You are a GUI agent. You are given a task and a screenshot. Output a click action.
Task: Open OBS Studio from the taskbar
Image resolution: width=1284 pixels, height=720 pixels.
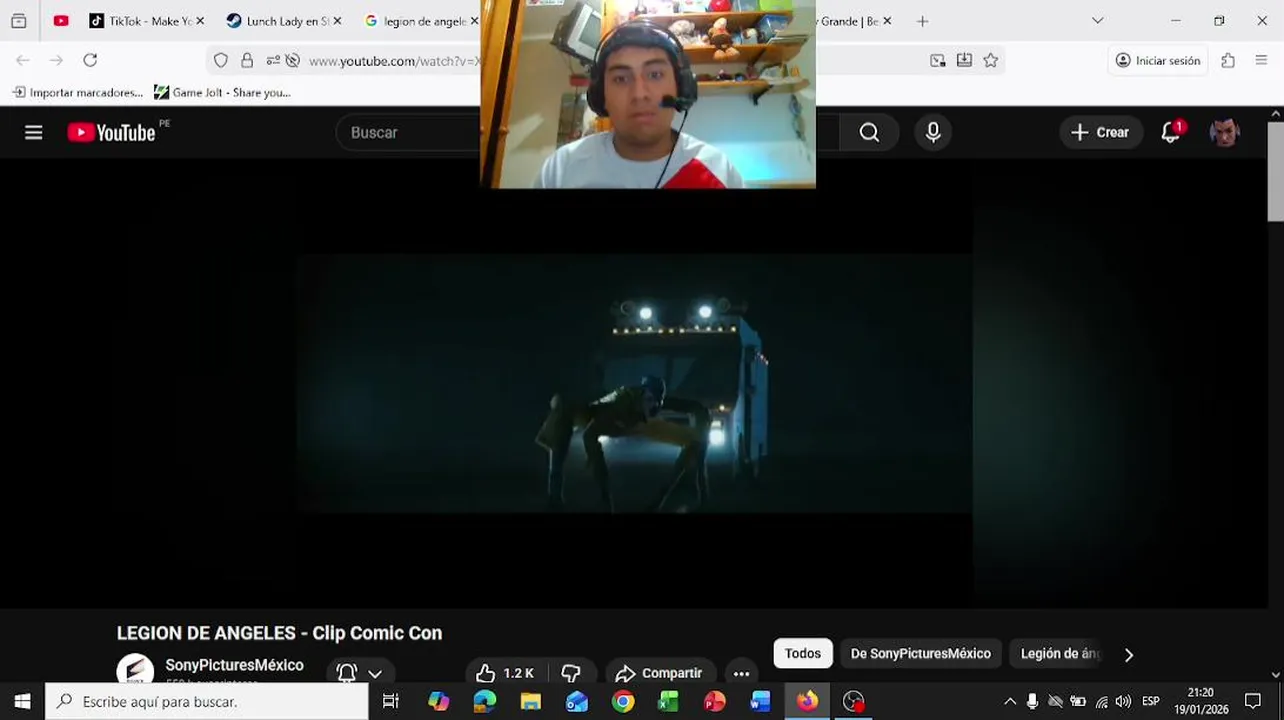click(853, 701)
